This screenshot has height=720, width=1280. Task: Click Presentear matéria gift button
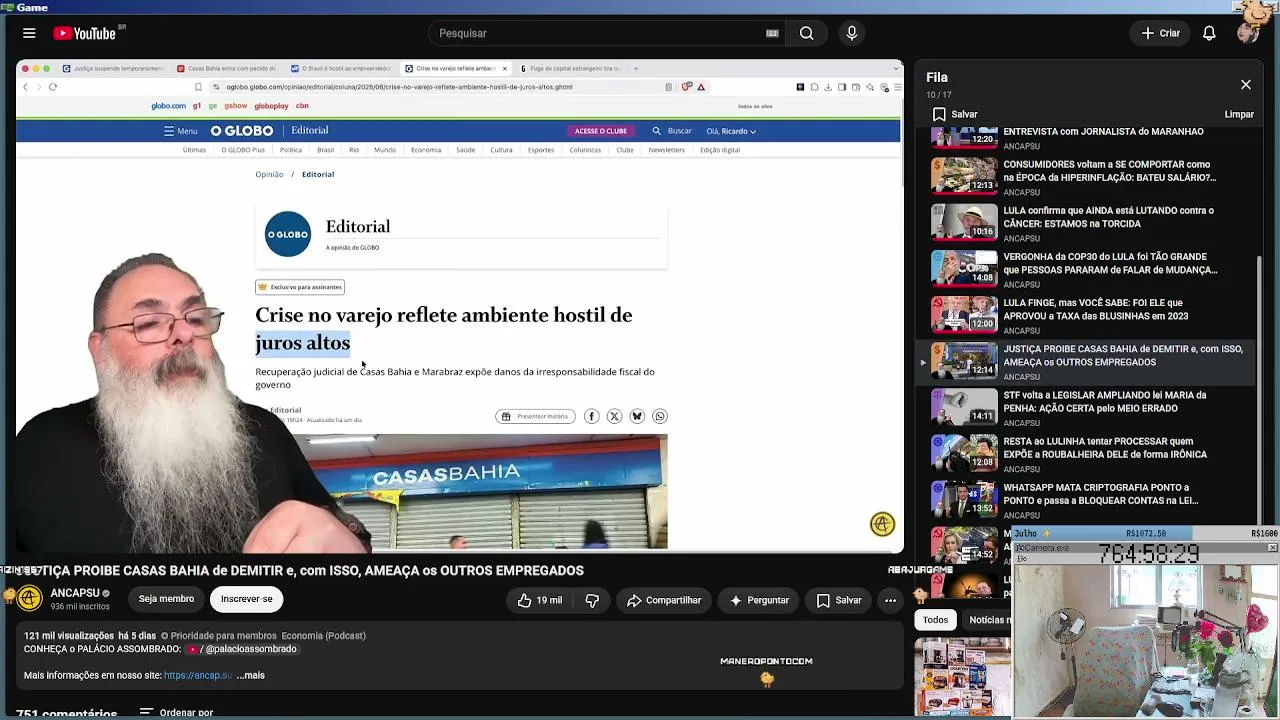(x=536, y=416)
